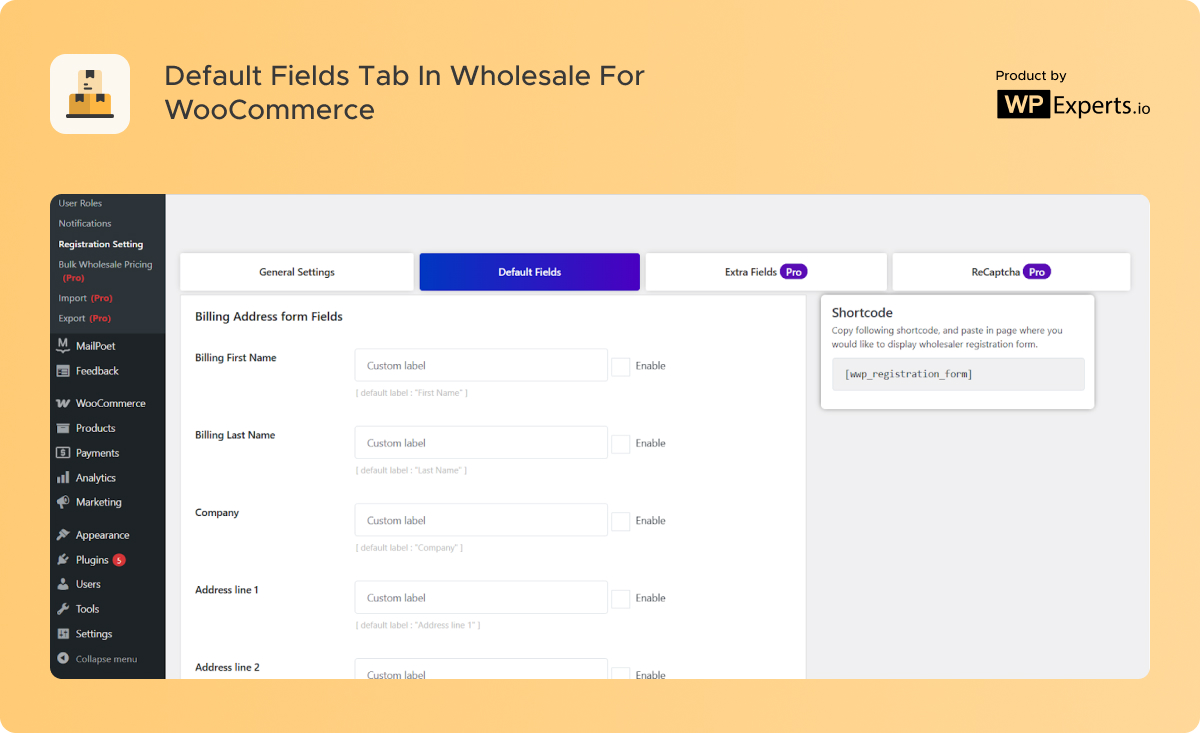Open Registration Setting submenu item
Viewport: 1200px width, 733px height.
[101, 244]
